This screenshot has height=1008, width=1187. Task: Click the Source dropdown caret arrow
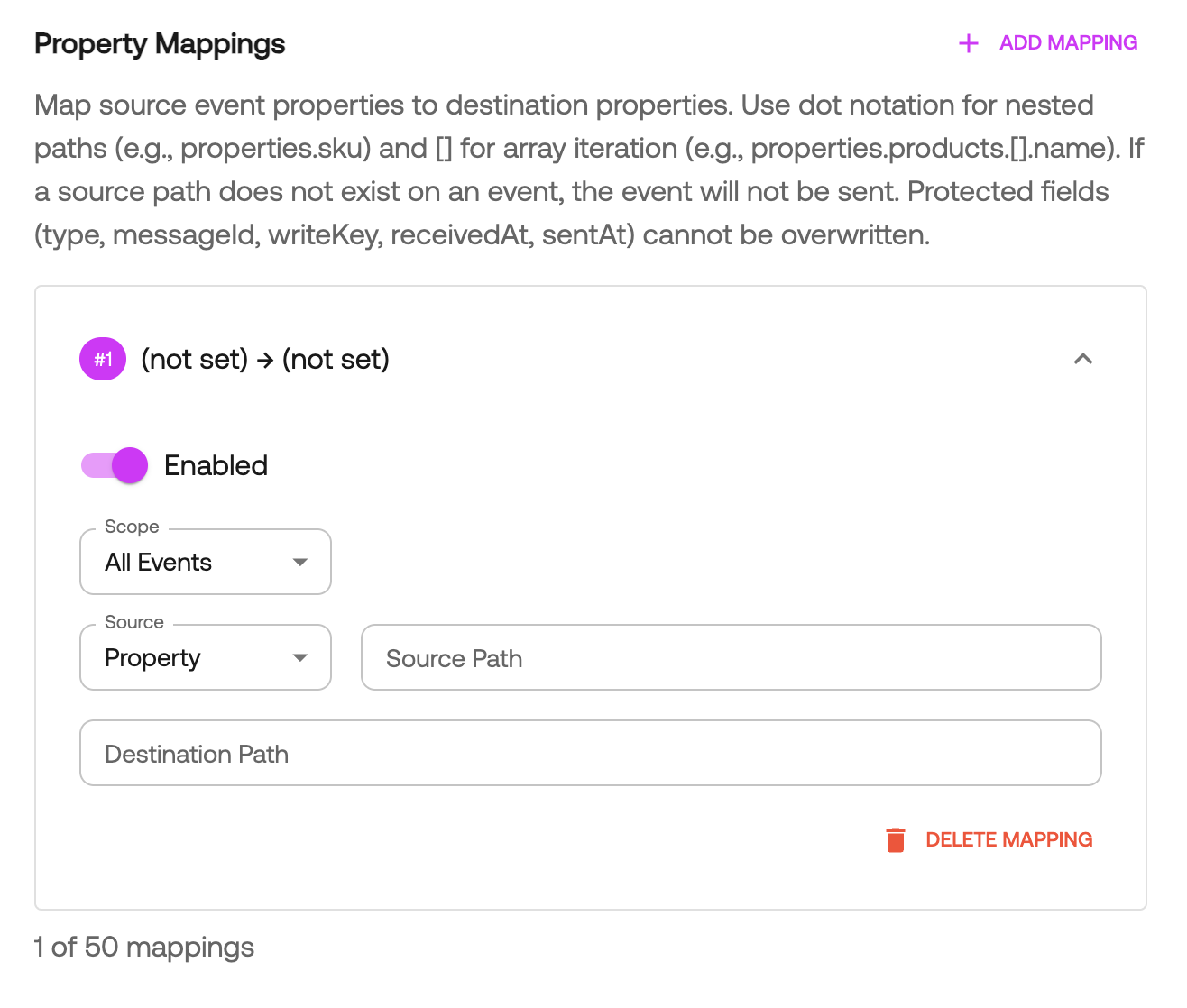click(300, 657)
